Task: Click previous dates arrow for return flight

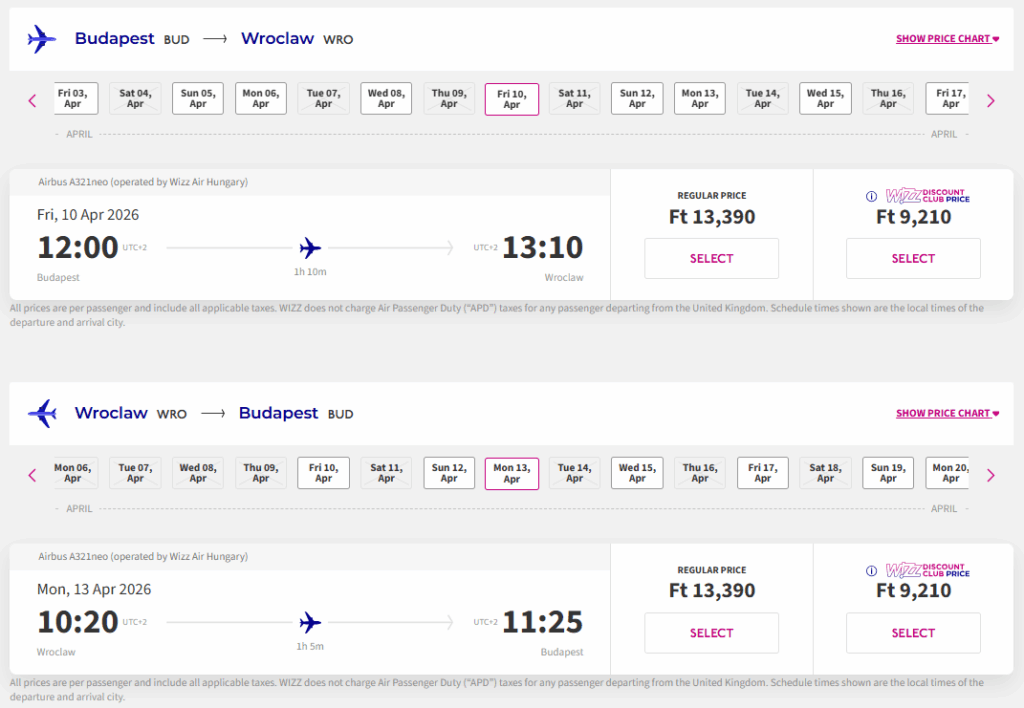Action: click(32, 475)
